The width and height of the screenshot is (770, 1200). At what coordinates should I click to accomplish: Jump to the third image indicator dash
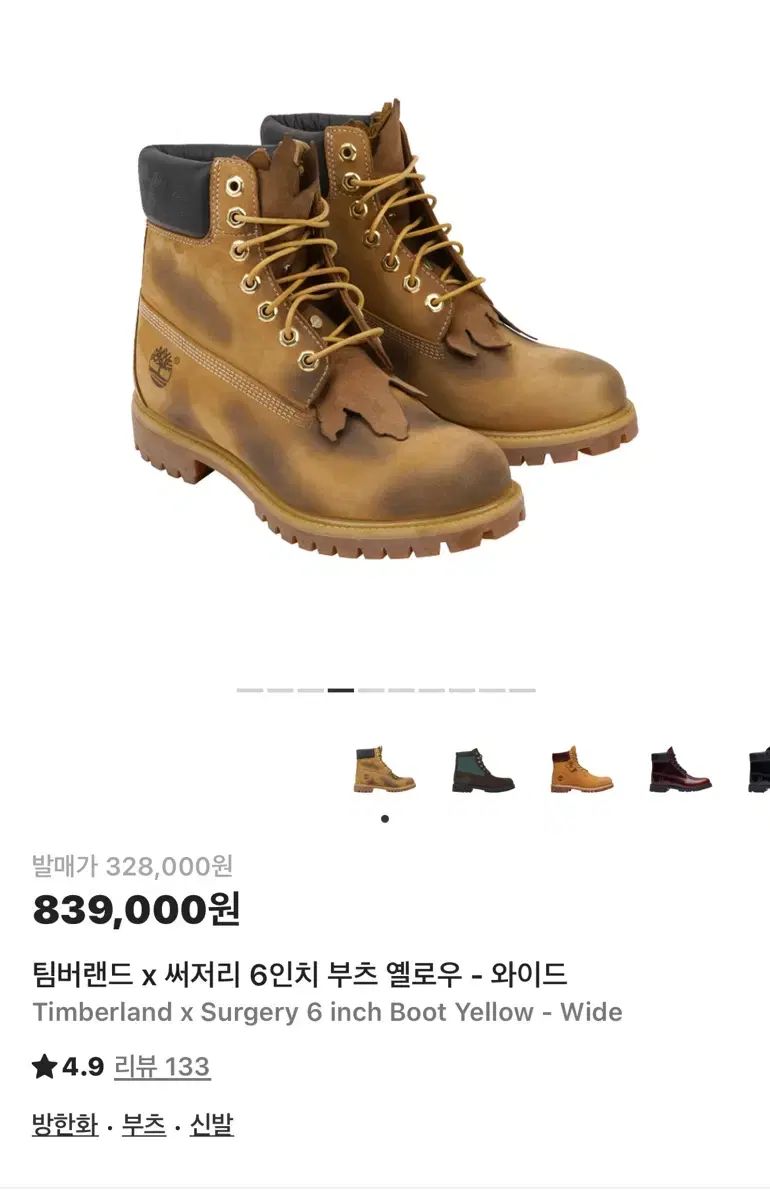[310, 690]
